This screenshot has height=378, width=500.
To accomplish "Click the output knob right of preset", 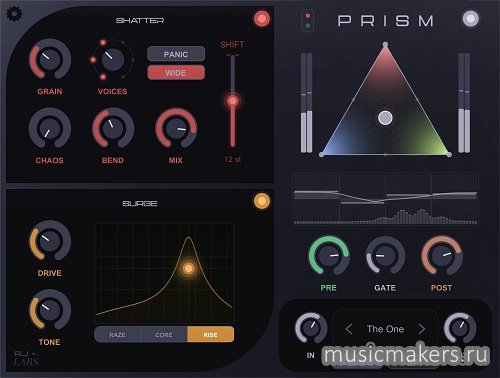I will pos(460,328).
